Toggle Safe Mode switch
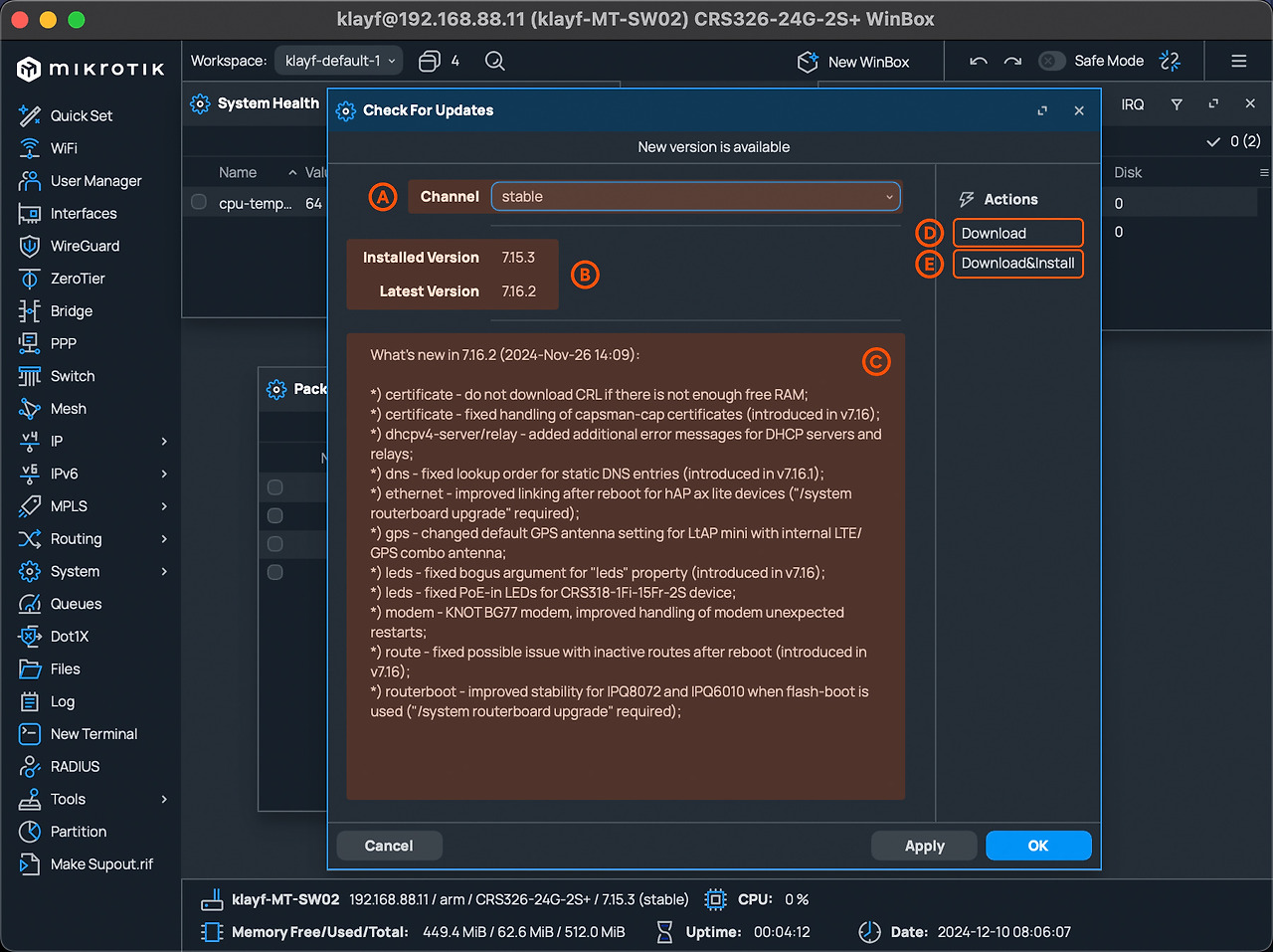 (1051, 61)
